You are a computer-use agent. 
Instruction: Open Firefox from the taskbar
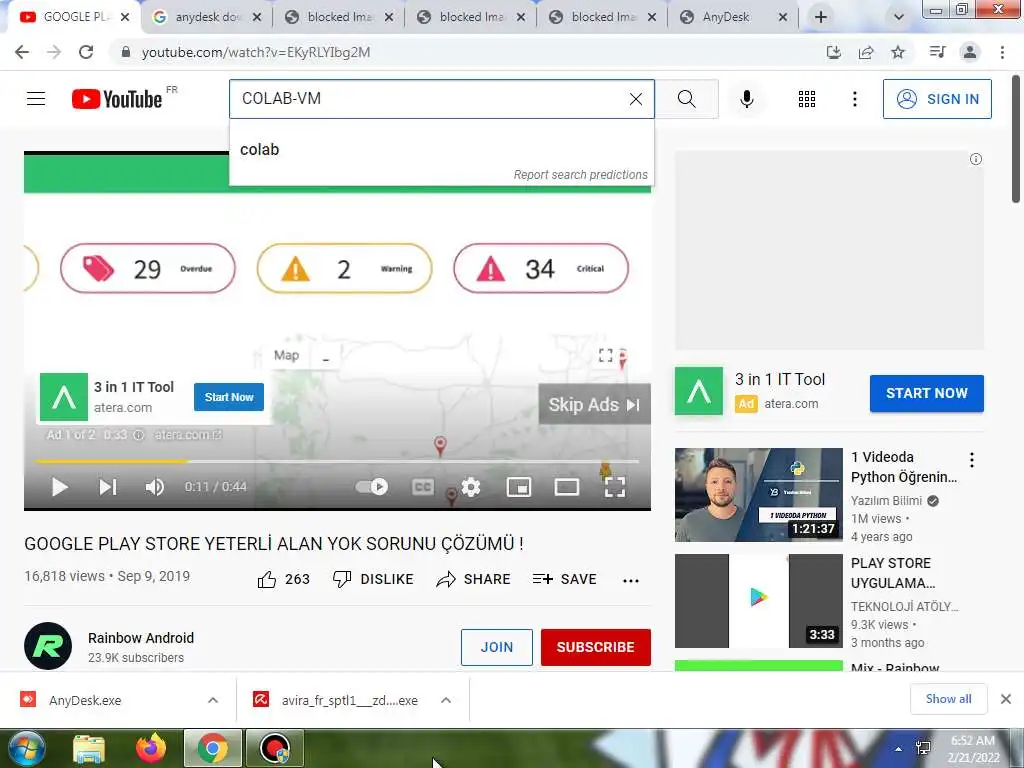point(150,748)
